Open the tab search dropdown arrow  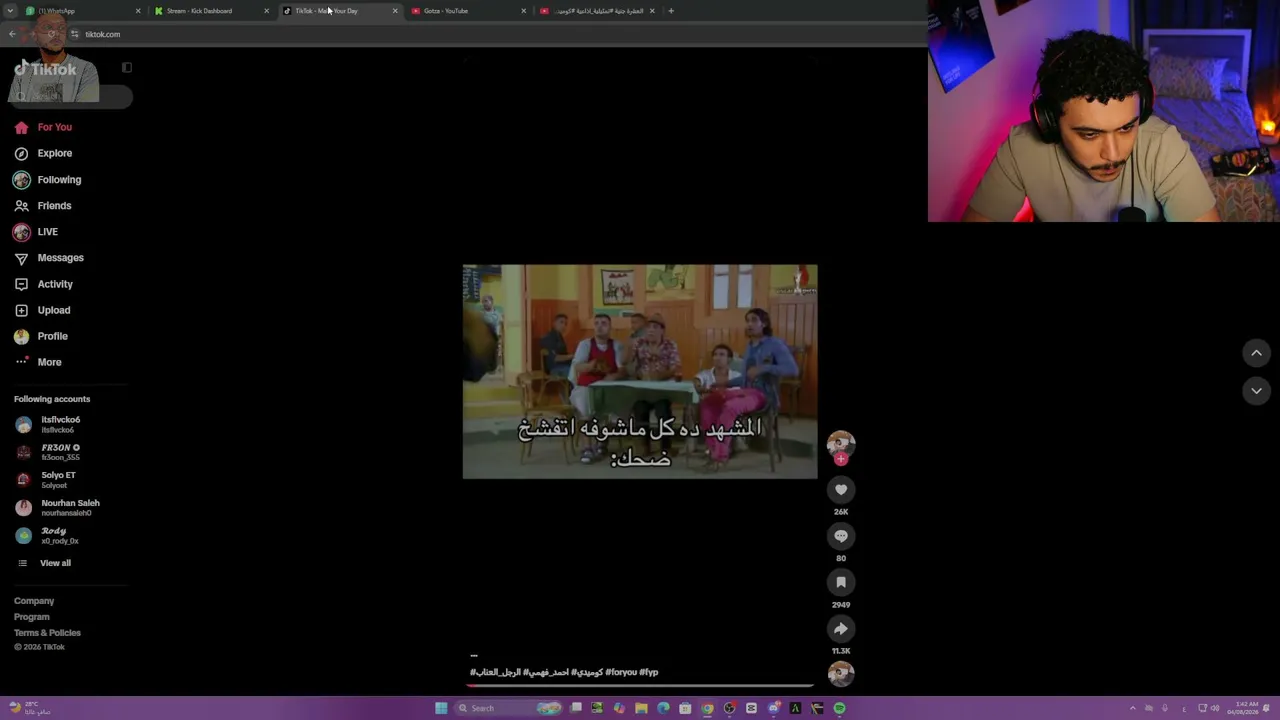tap(10, 11)
